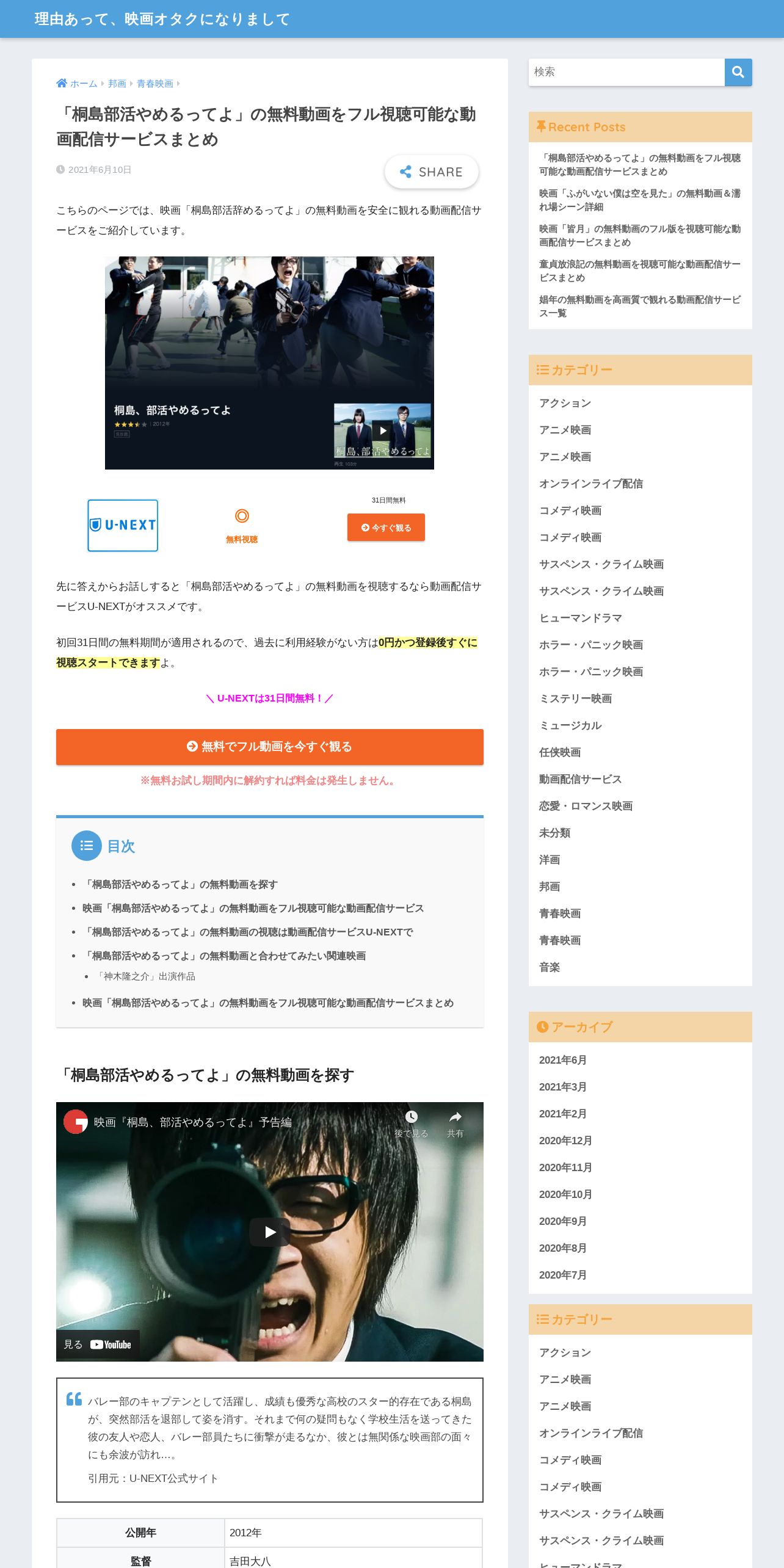The image size is (784, 1568).
Task: Open archive 2020年11月
Action: click(x=565, y=1167)
